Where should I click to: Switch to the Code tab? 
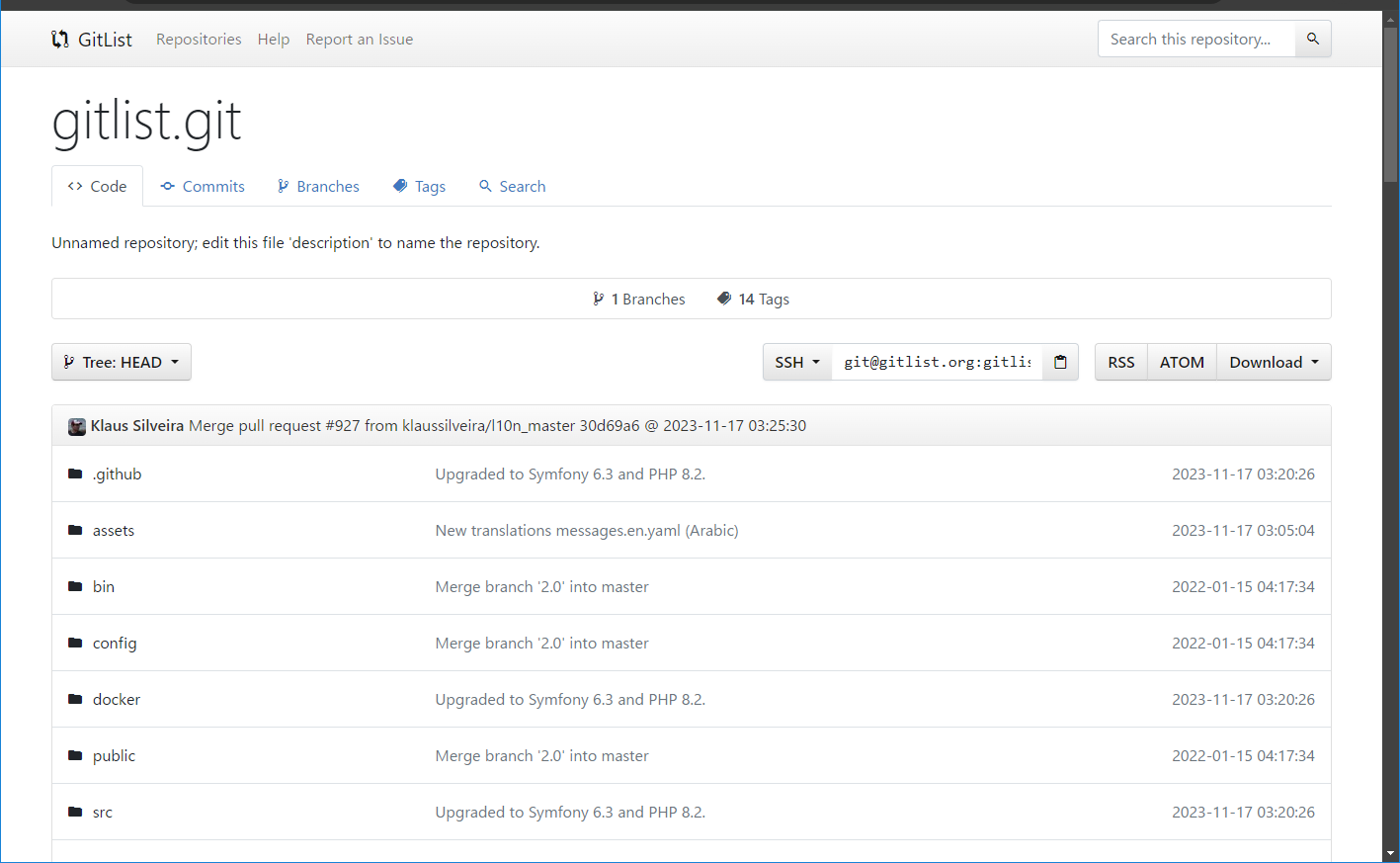[97, 186]
